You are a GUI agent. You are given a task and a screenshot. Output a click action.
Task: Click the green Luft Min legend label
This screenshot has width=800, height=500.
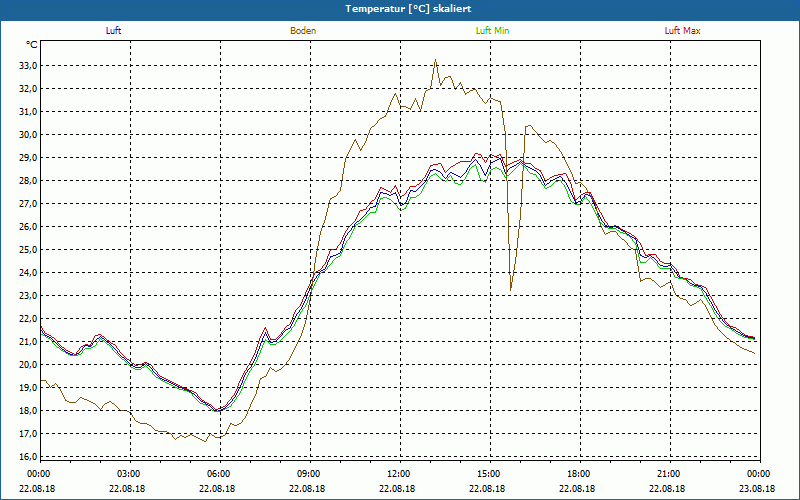(492, 31)
